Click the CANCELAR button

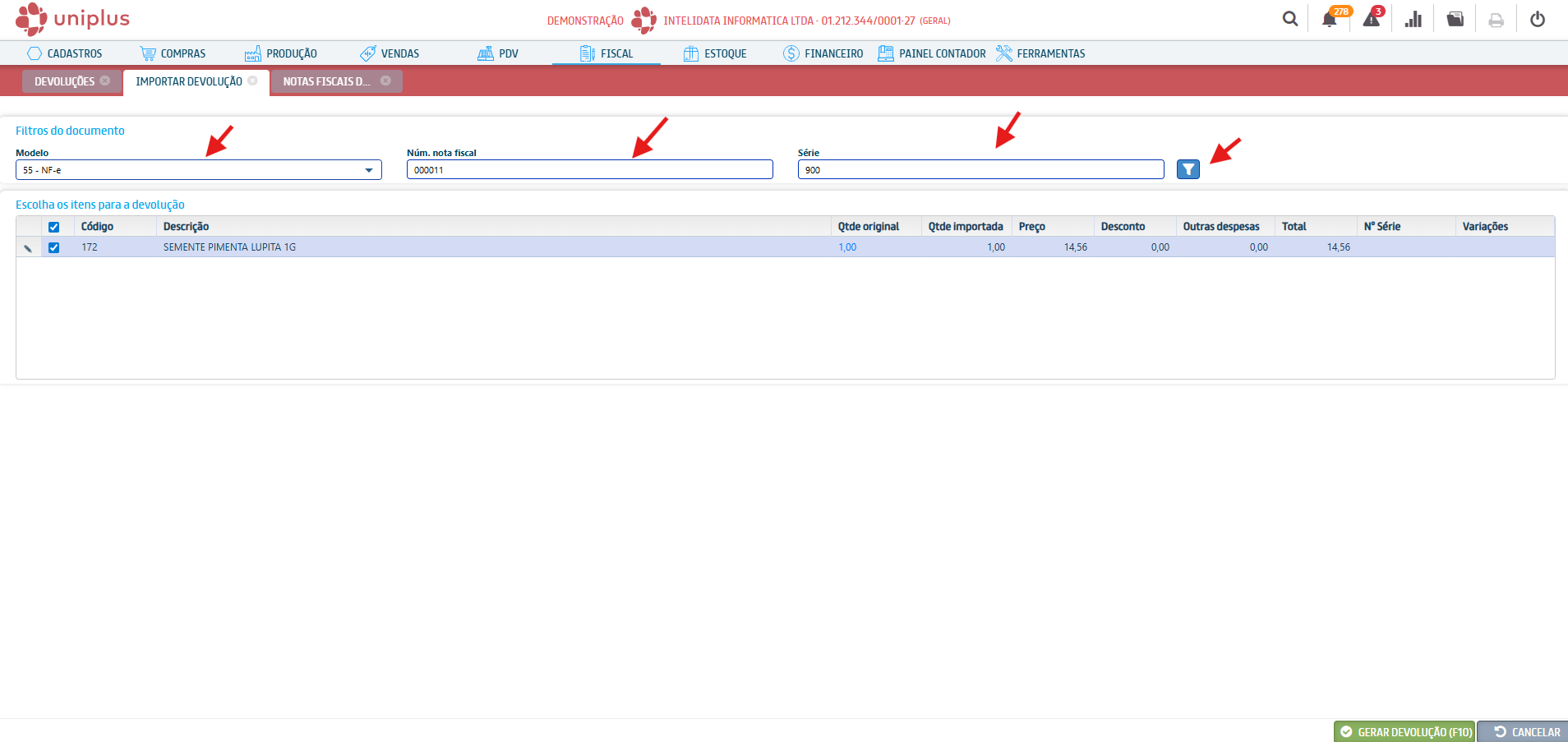point(1526,731)
